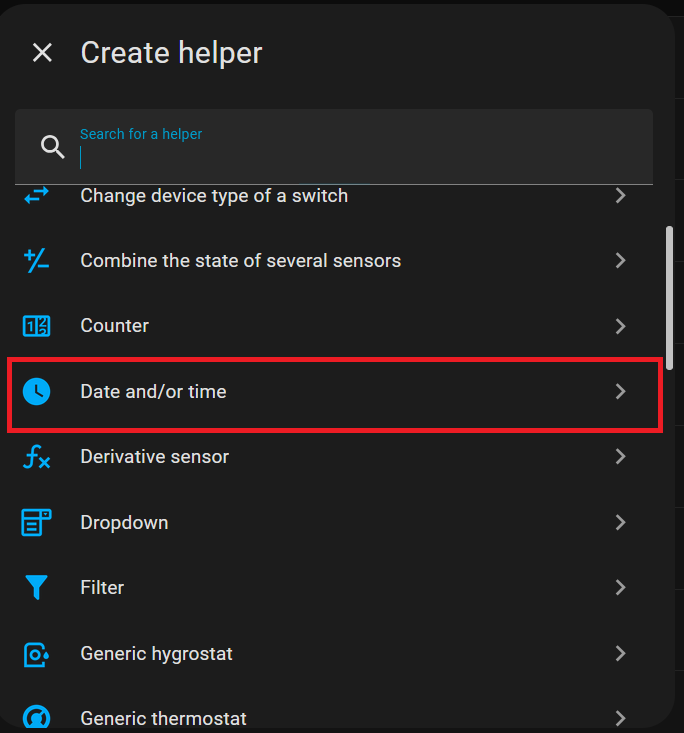This screenshot has width=684, height=733.
Task: Open chevron beside Derivative sensor
Action: [621, 457]
